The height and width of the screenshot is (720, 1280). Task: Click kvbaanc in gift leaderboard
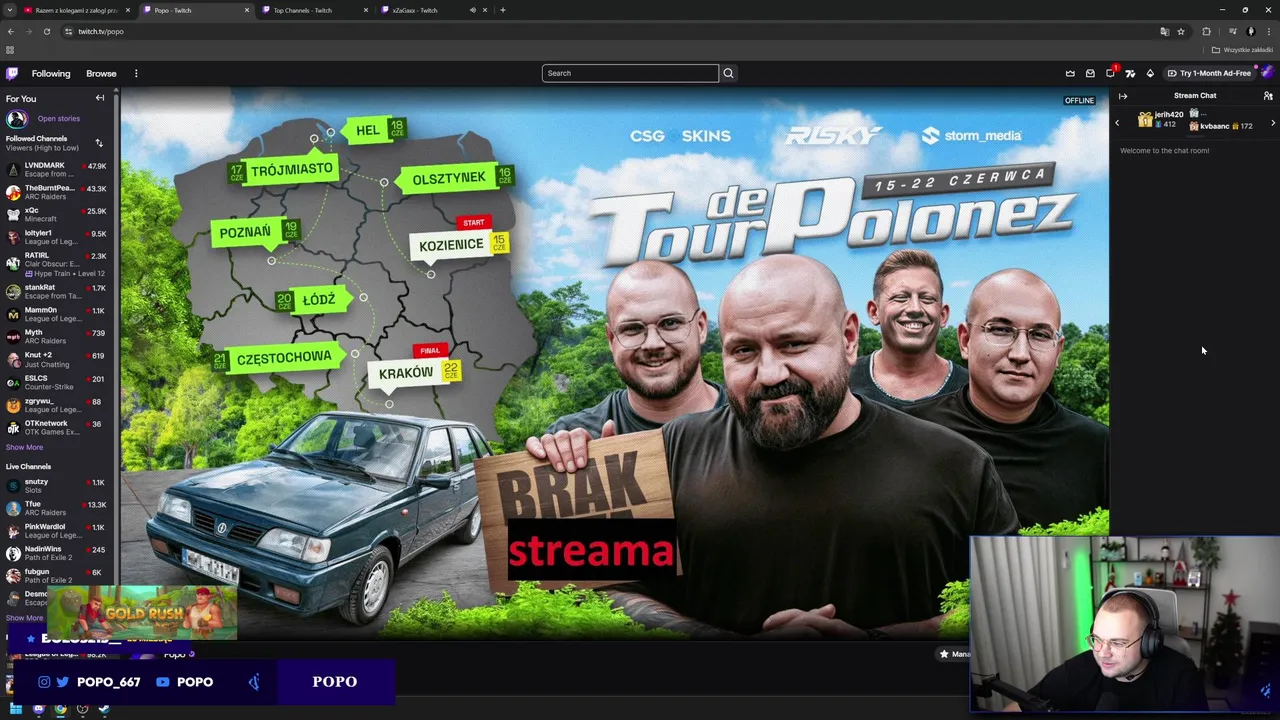(x=1221, y=126)
